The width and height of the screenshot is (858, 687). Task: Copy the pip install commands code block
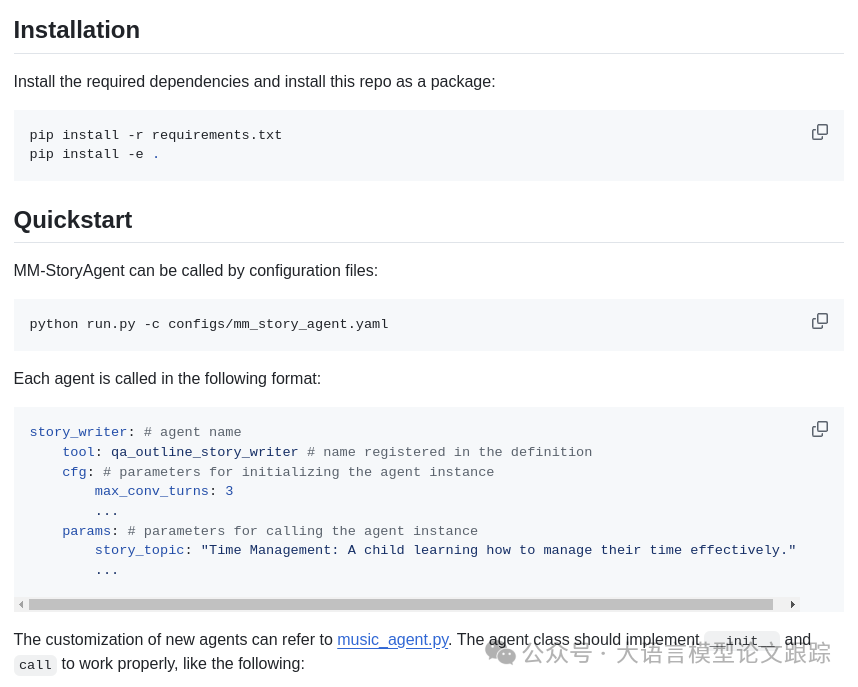820,132
